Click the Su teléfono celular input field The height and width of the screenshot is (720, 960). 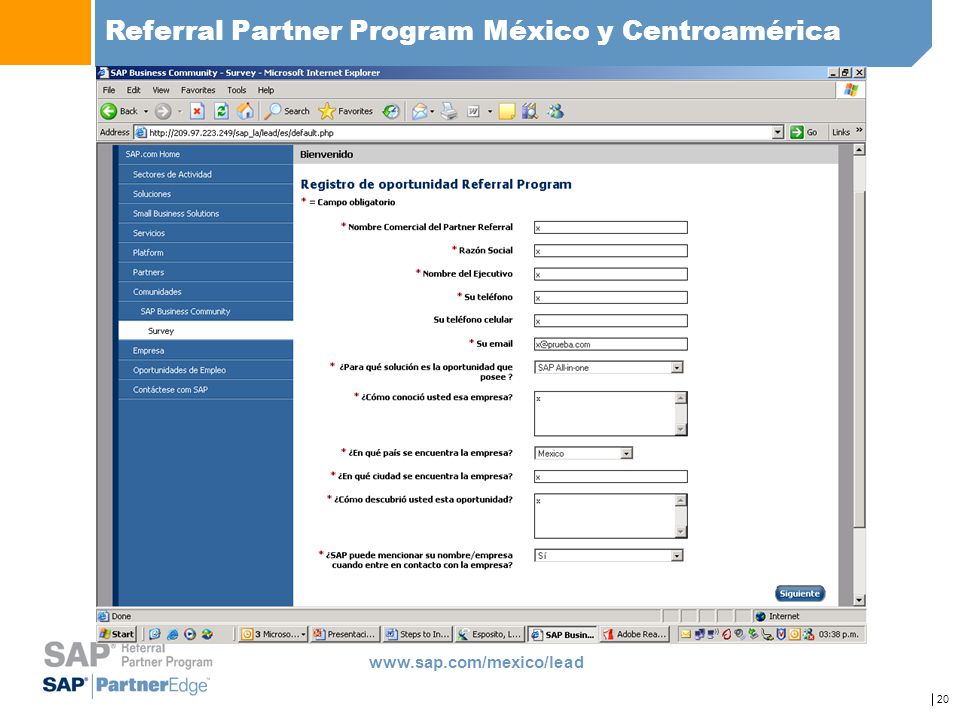click(x=610, y=321)
